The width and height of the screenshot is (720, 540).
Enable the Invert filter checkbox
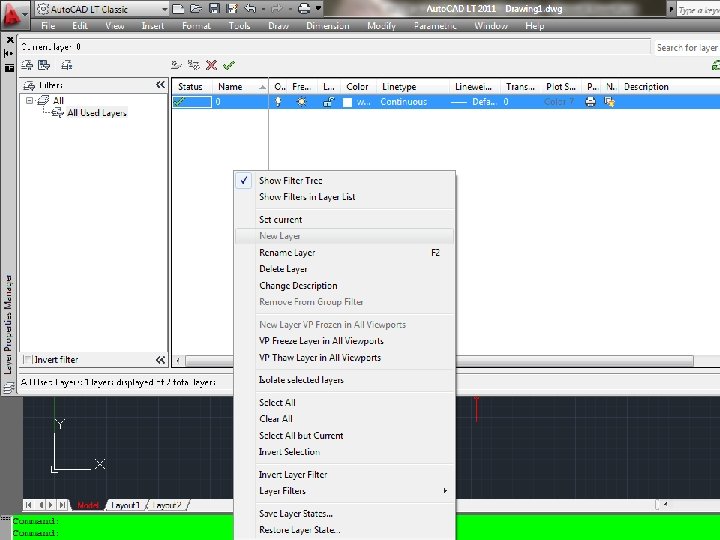(x=28, y=360)
